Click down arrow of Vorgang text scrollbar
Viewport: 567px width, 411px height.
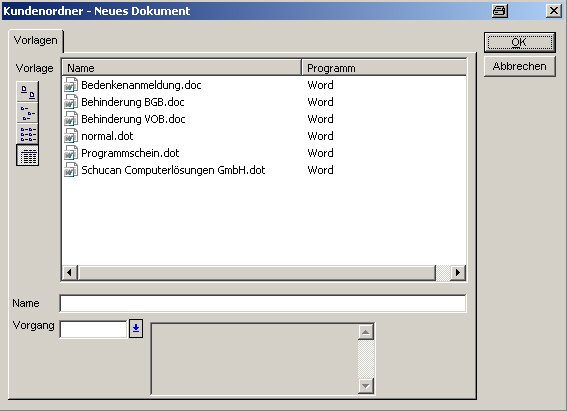click(366, 386)
